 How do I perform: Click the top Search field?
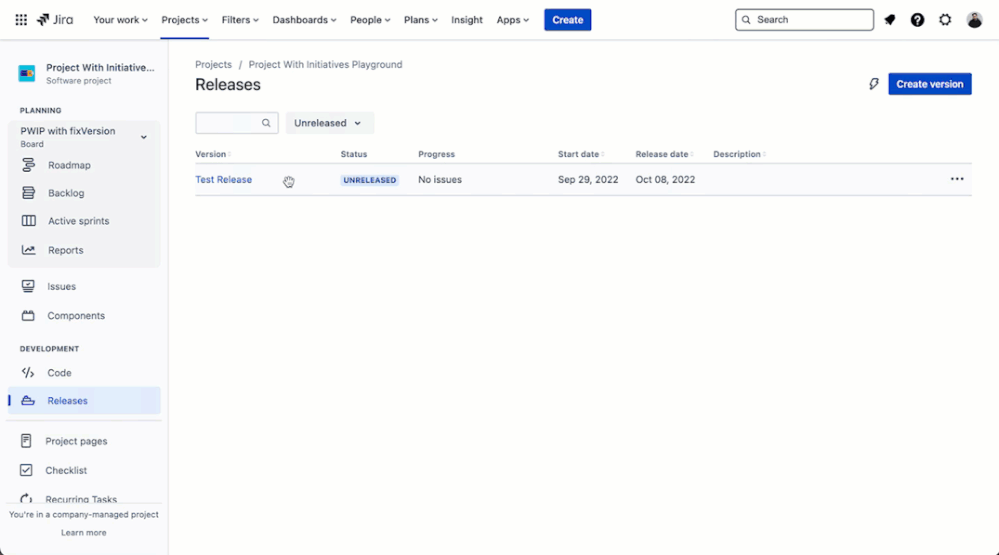(x=804, y=20)
